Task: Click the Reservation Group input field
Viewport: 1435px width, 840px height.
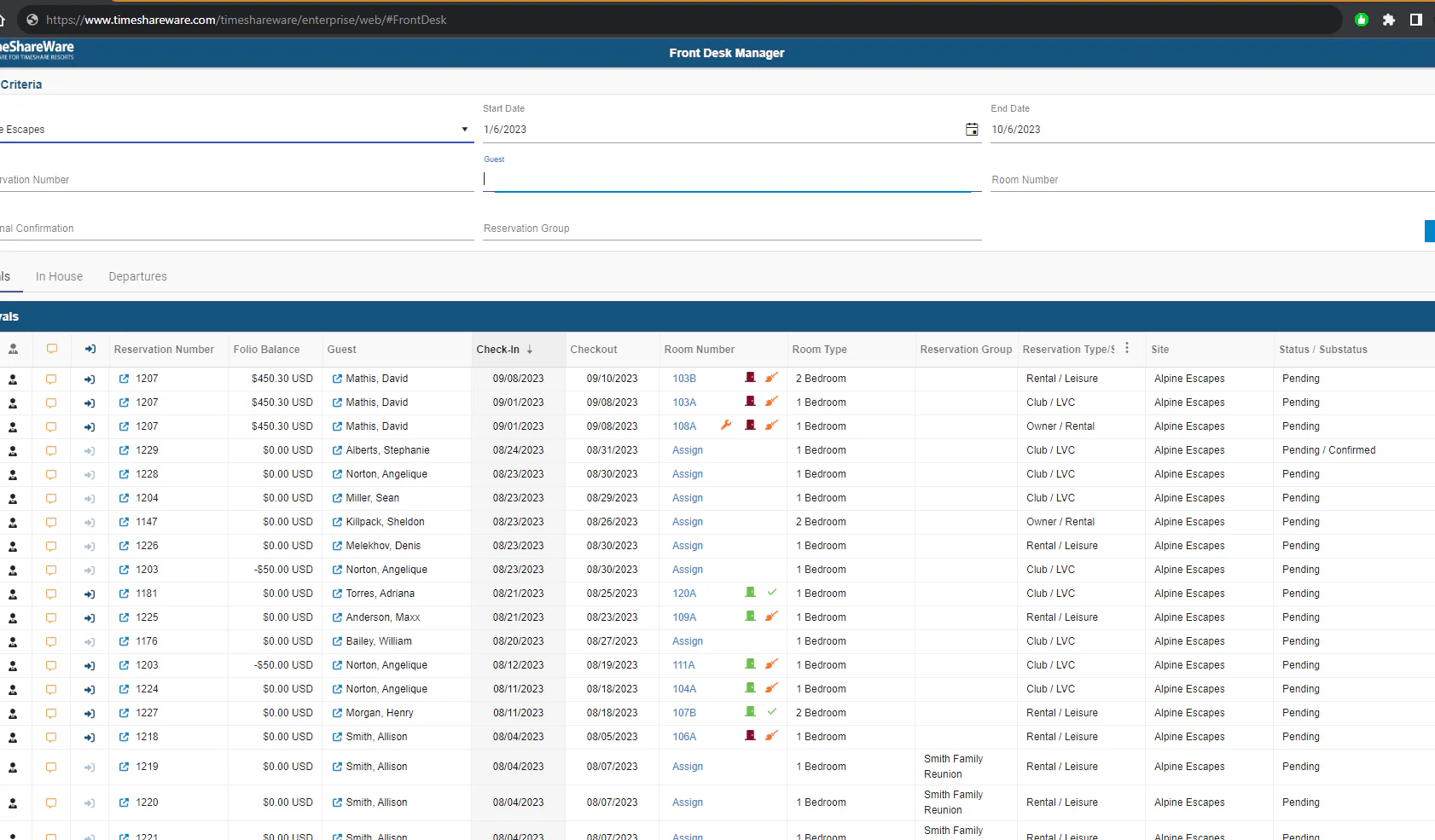Action: (x=732, y=228)
